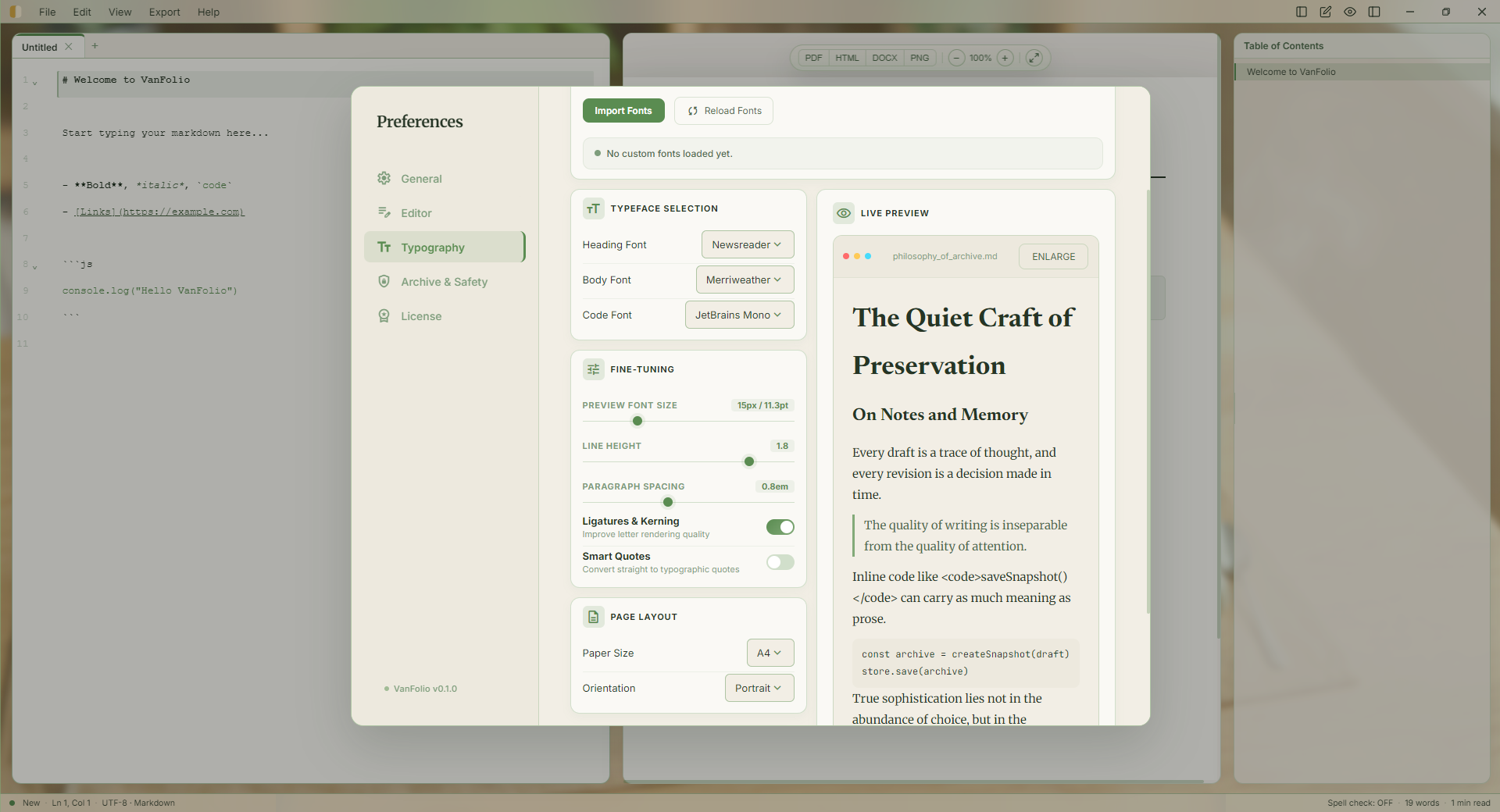The width and height of the screenshot is (1500, 812).
Task: Open the Export menu
Action: click(164, 12)
